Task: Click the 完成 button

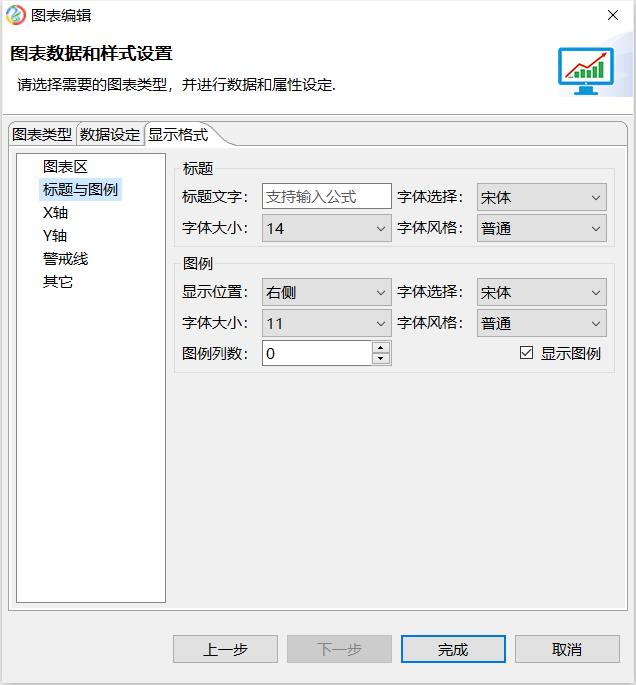Action: click(x=453, y=649)
